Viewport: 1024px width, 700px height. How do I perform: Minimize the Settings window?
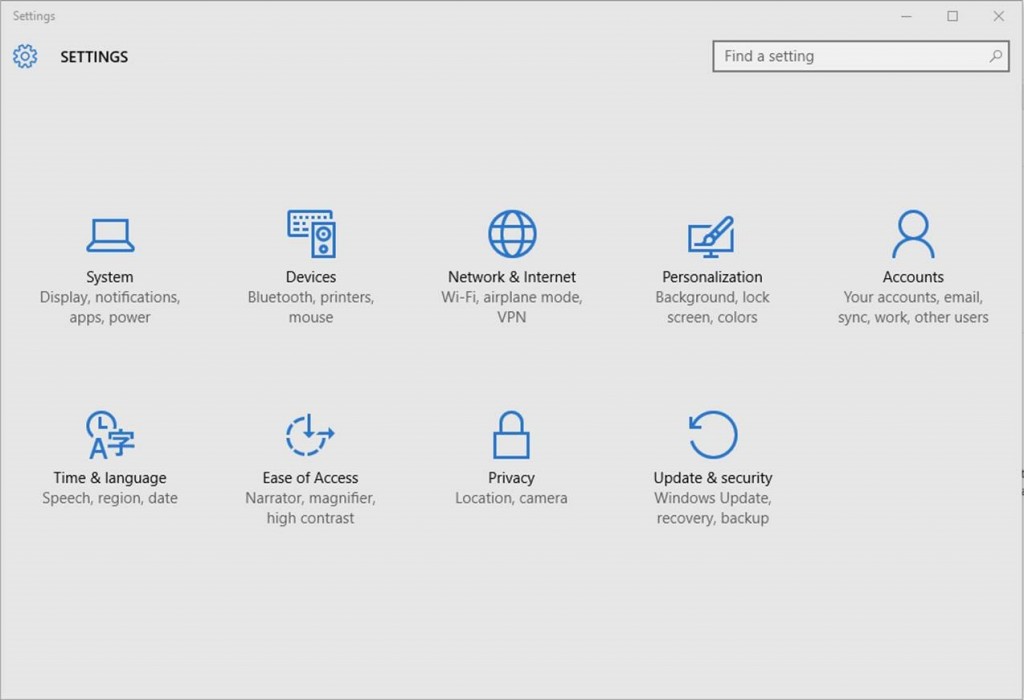(906, 16)
